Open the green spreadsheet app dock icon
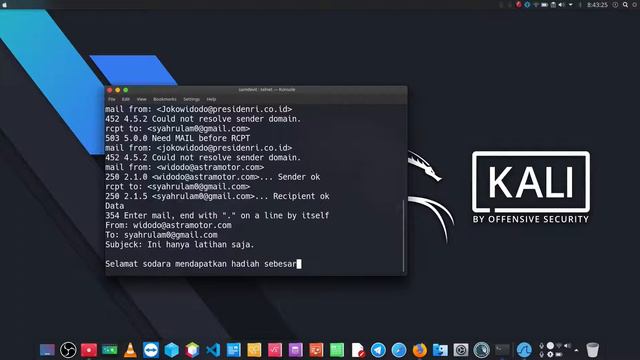Image resolution: width=640 pixels, height=360 pixels. click(x=337, y=350)
